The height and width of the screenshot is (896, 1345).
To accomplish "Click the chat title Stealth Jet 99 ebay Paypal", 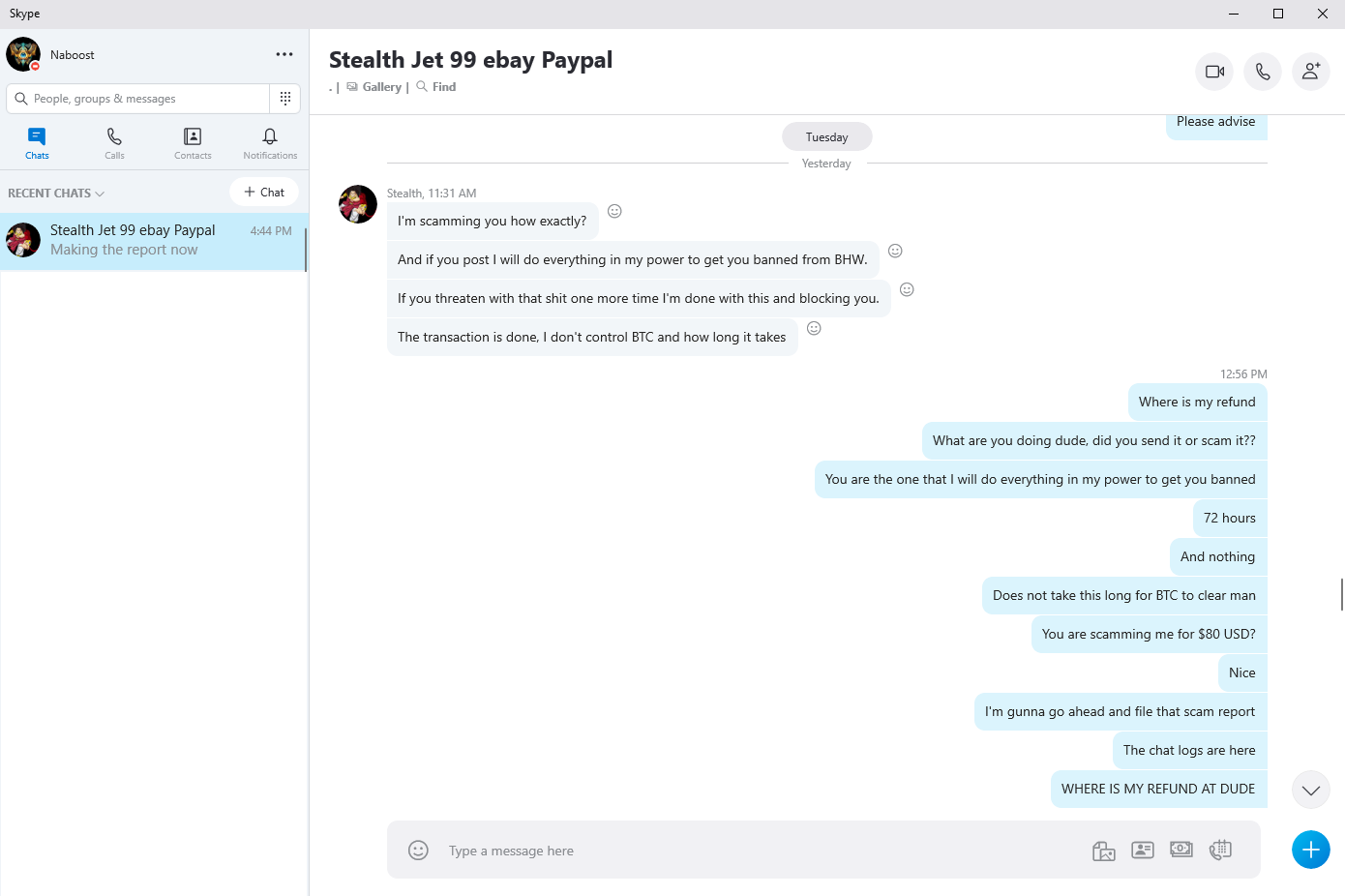I will click(470, 60).
